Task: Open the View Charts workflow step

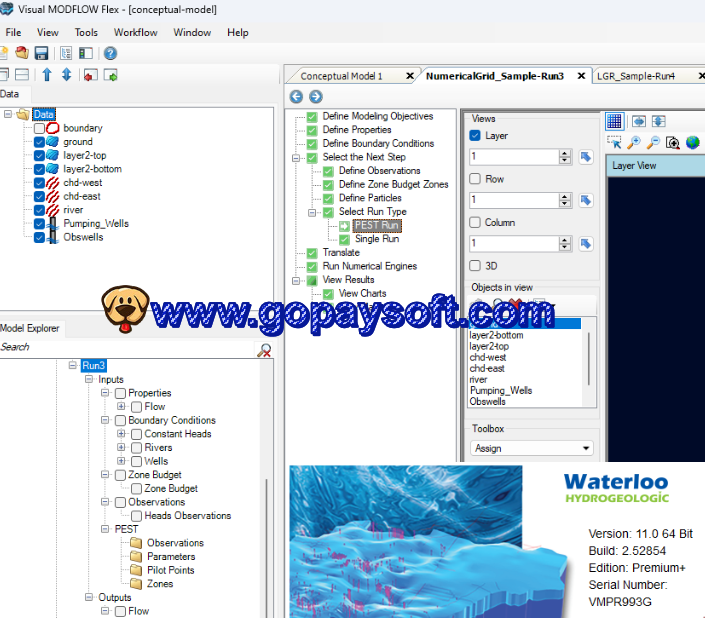Action: tap(362, 293)
